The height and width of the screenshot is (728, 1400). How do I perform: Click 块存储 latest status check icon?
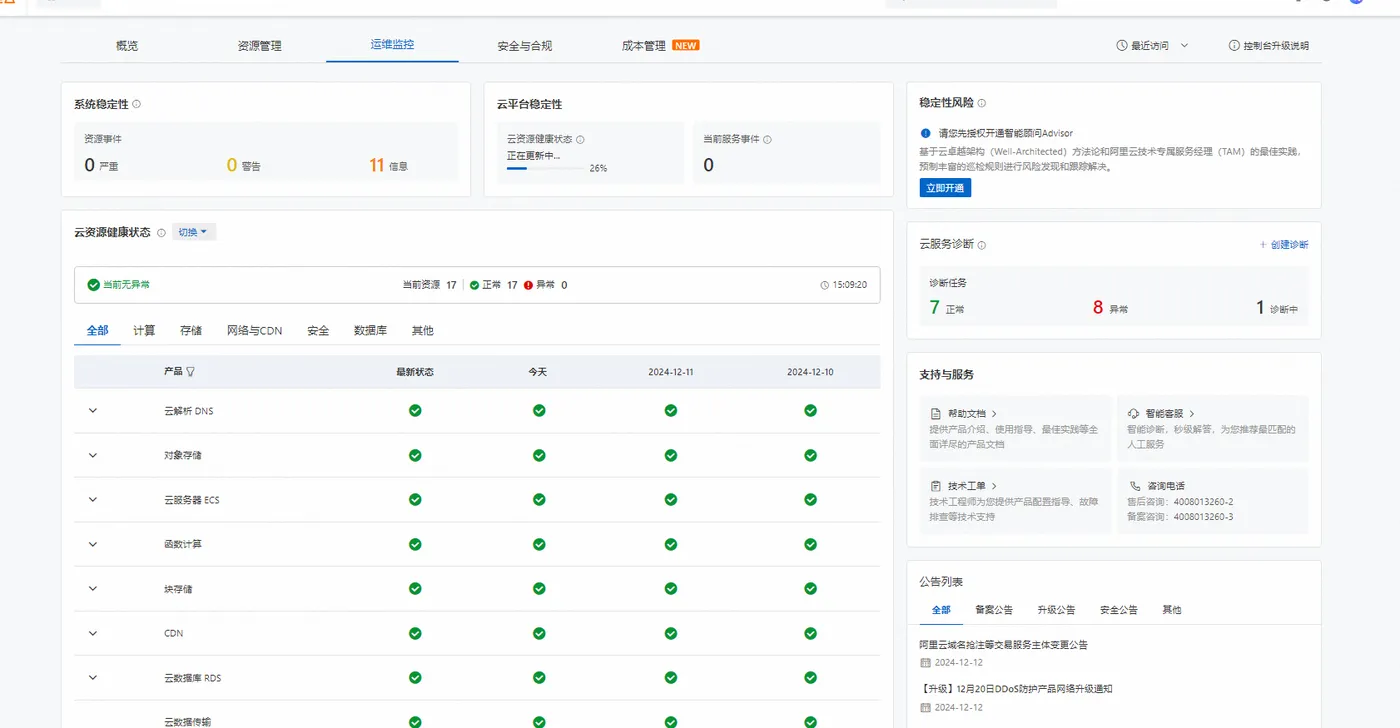point(415,589)
